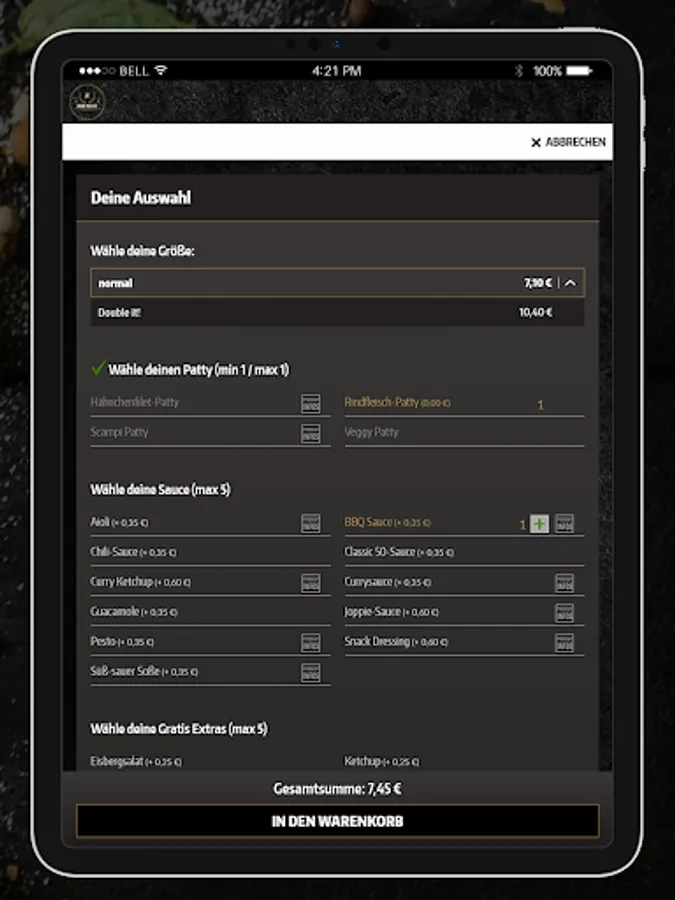Open info icon for Currysauce
Screen dimensions: 675x900
[564, 583]
